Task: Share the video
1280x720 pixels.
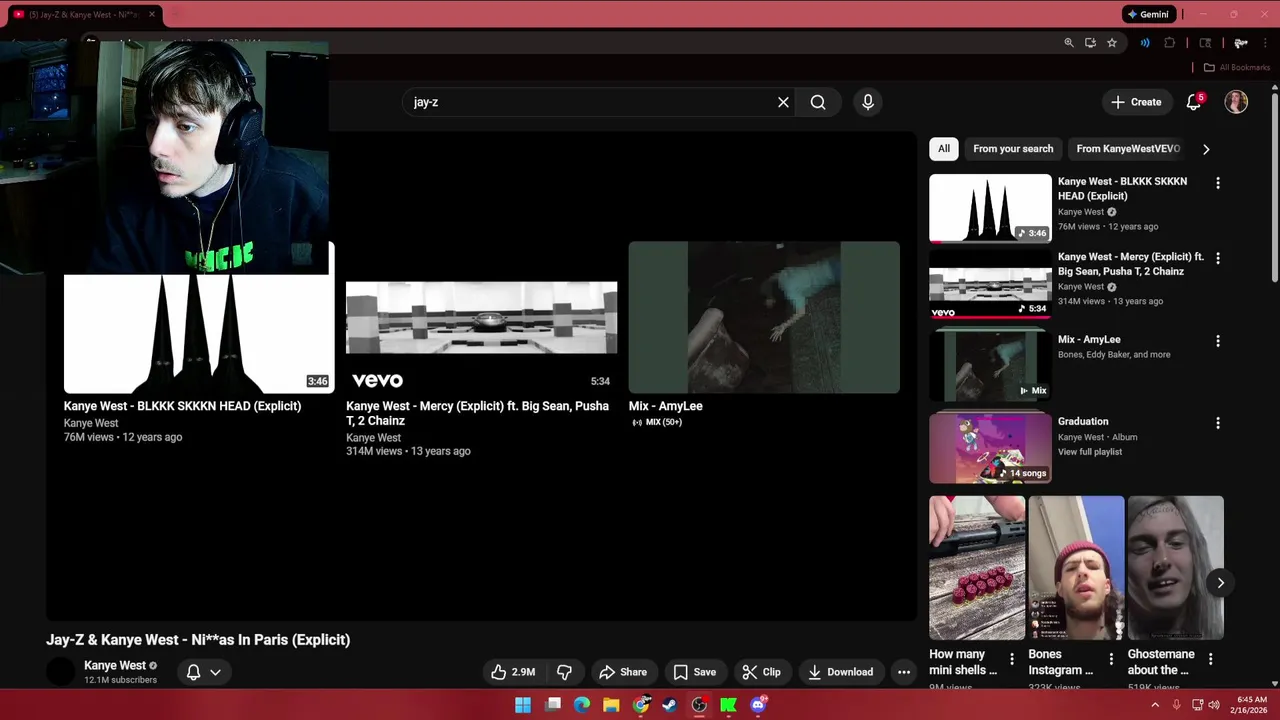Action: tap(623, 672)
